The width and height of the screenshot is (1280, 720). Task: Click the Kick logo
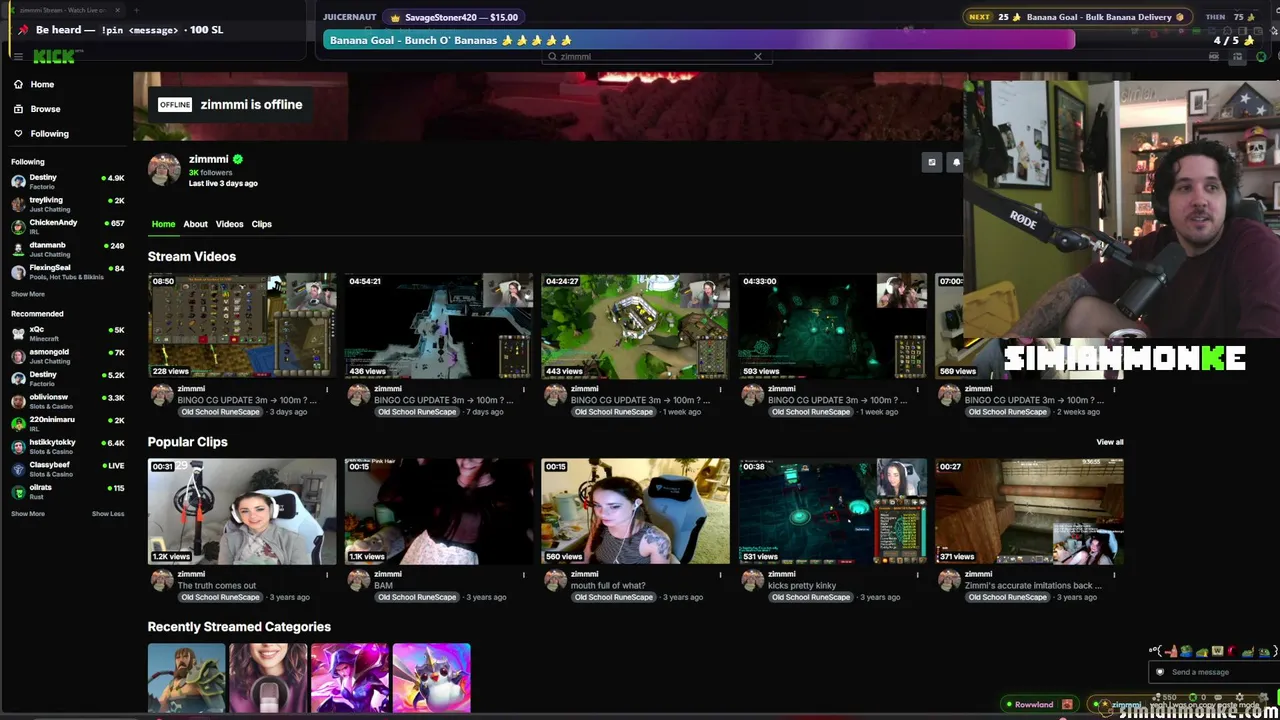pyautogui.click(x=53, y=57)
